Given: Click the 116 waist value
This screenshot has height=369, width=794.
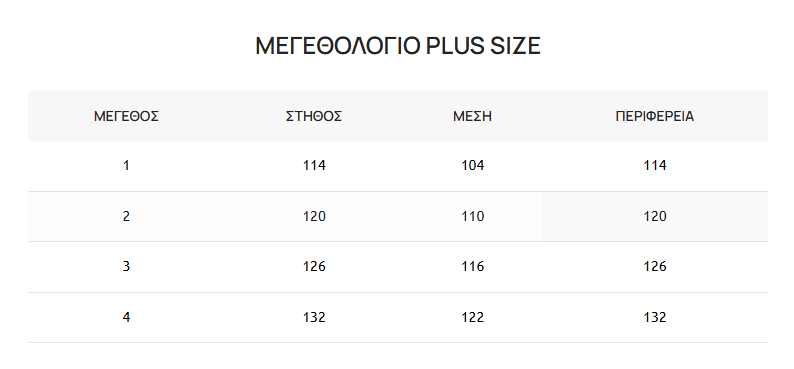Looking at the screenshot, I should tap(472, 266).
